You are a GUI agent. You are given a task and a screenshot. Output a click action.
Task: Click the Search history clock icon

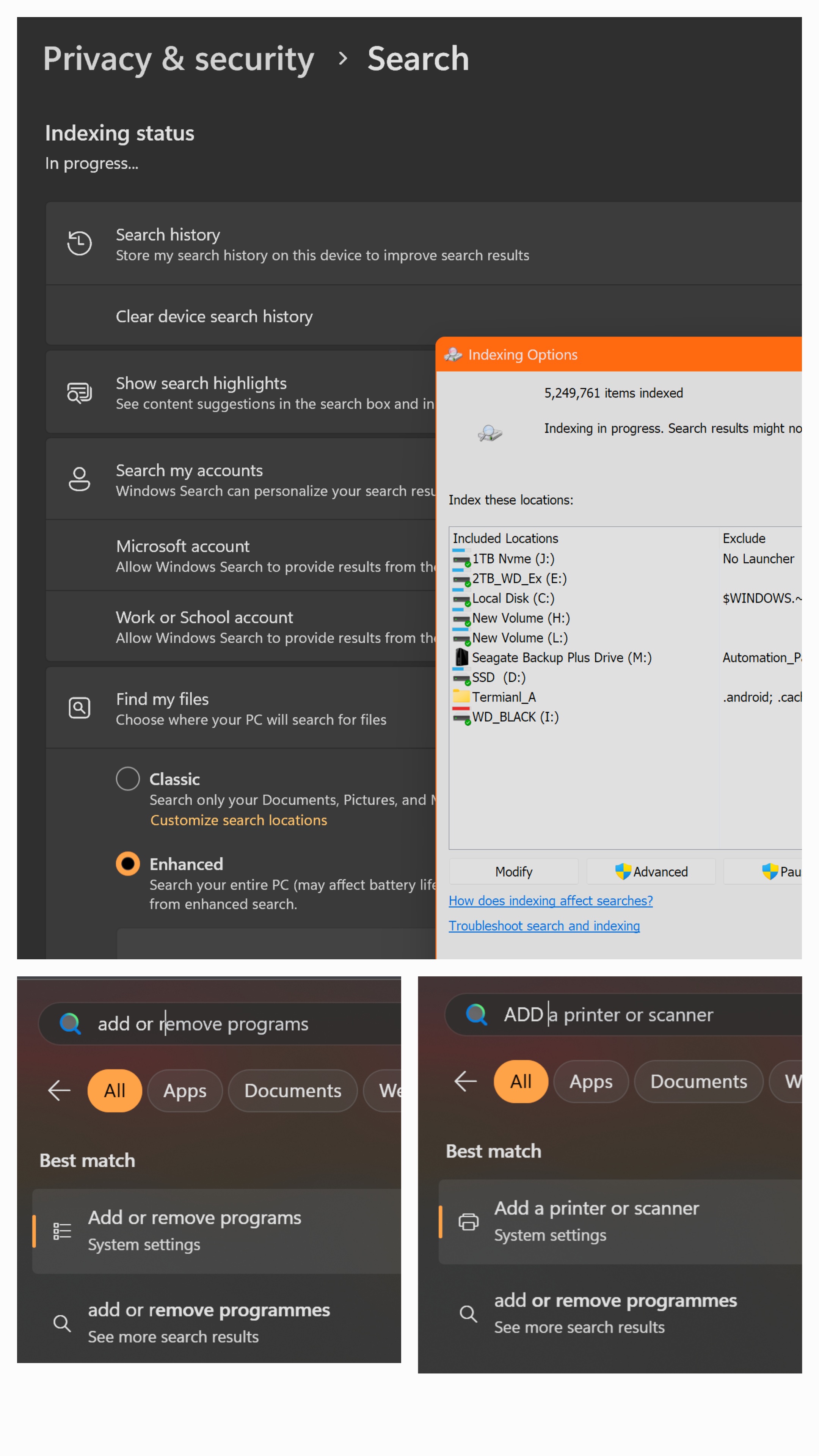[x=79, y=243]
